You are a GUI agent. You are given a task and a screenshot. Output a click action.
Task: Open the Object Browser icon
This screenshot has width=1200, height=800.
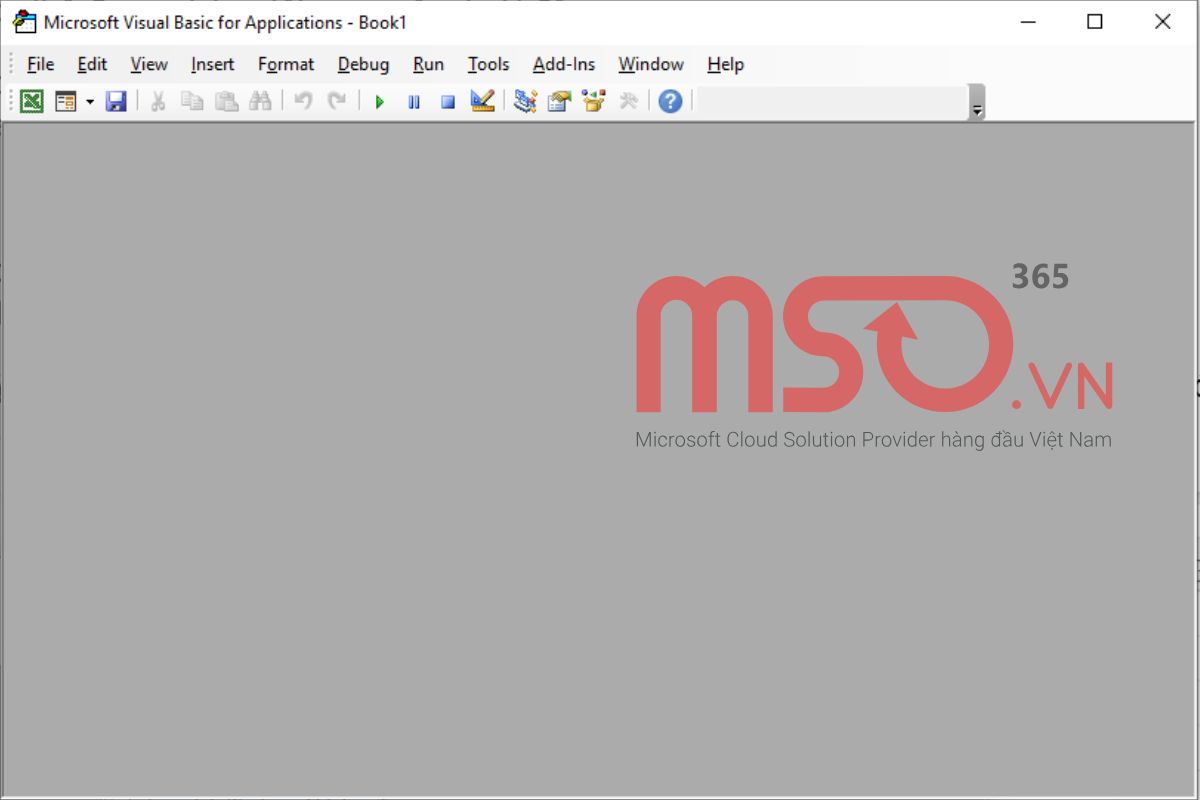594,101
